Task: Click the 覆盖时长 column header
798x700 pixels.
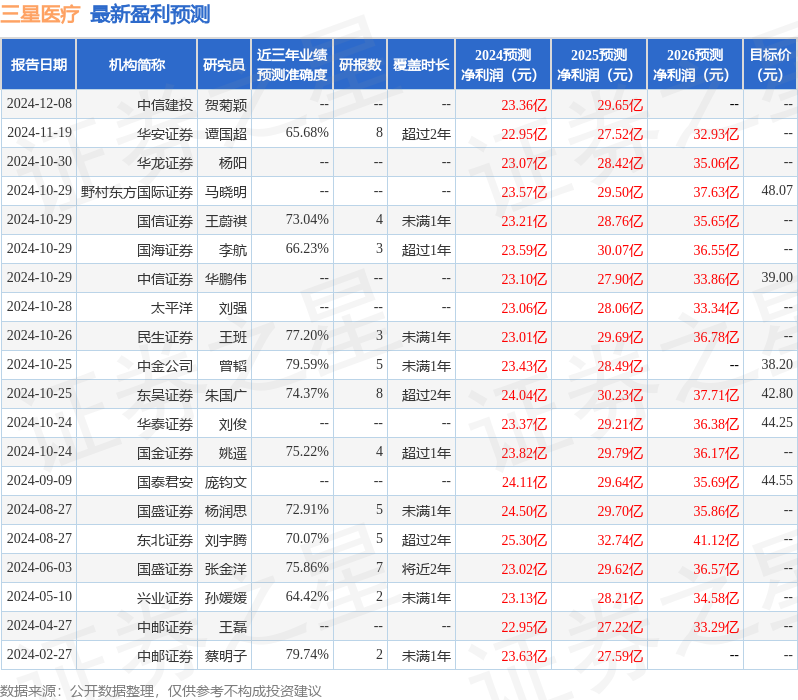Action: 421,65
